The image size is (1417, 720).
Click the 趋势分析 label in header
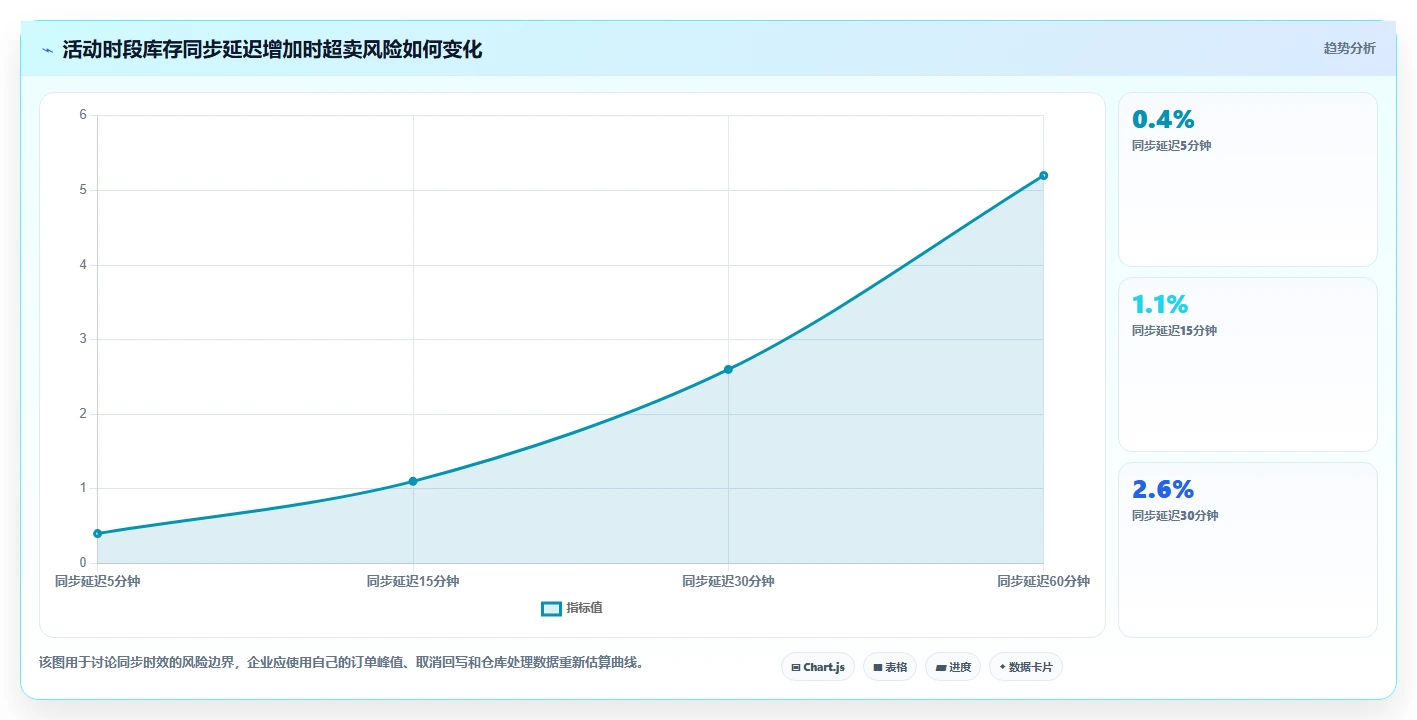(1349, 48)
